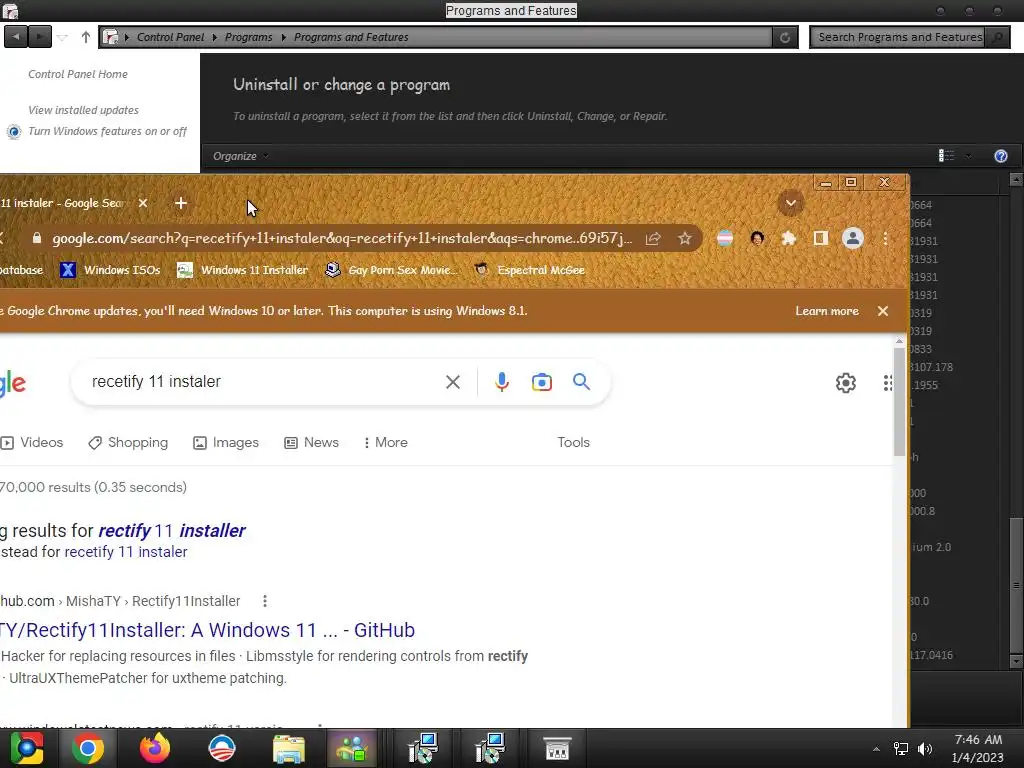Open Google search Tools

(x=573, y=442)
